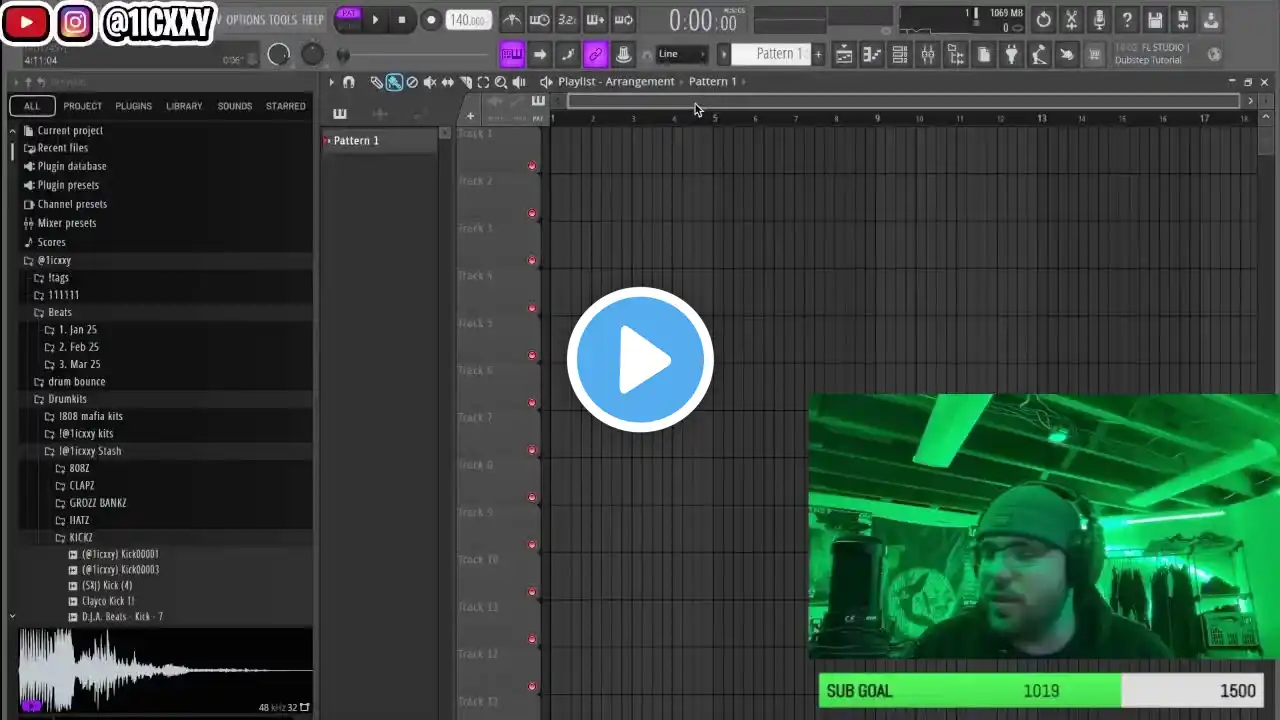Toggle the 3-2-1 recording countdown
Image resolution: width=1280 pixels, height=720 pixels.
coord(567,19)
